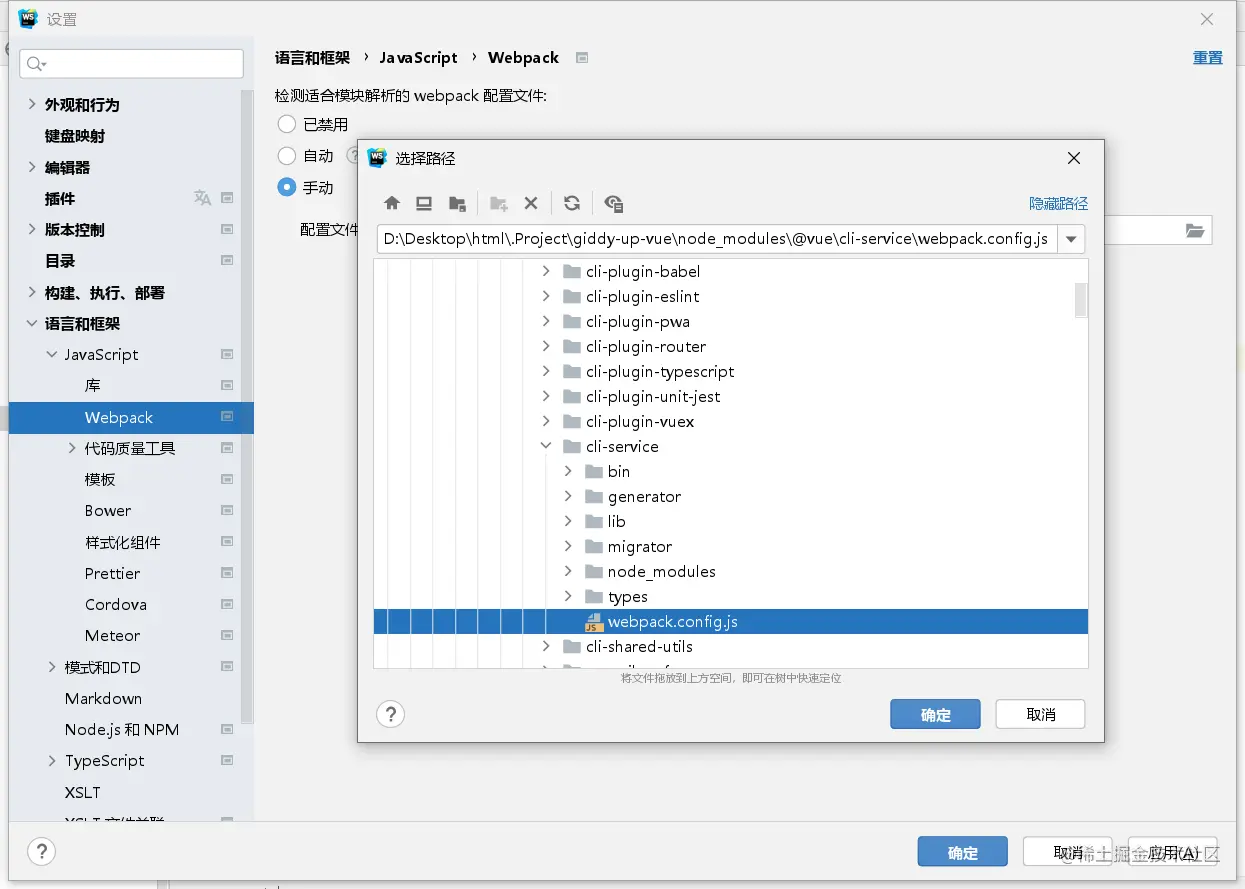Go to project directory icon
Viewport: 1245px width, 889px height.
point(457,203)
